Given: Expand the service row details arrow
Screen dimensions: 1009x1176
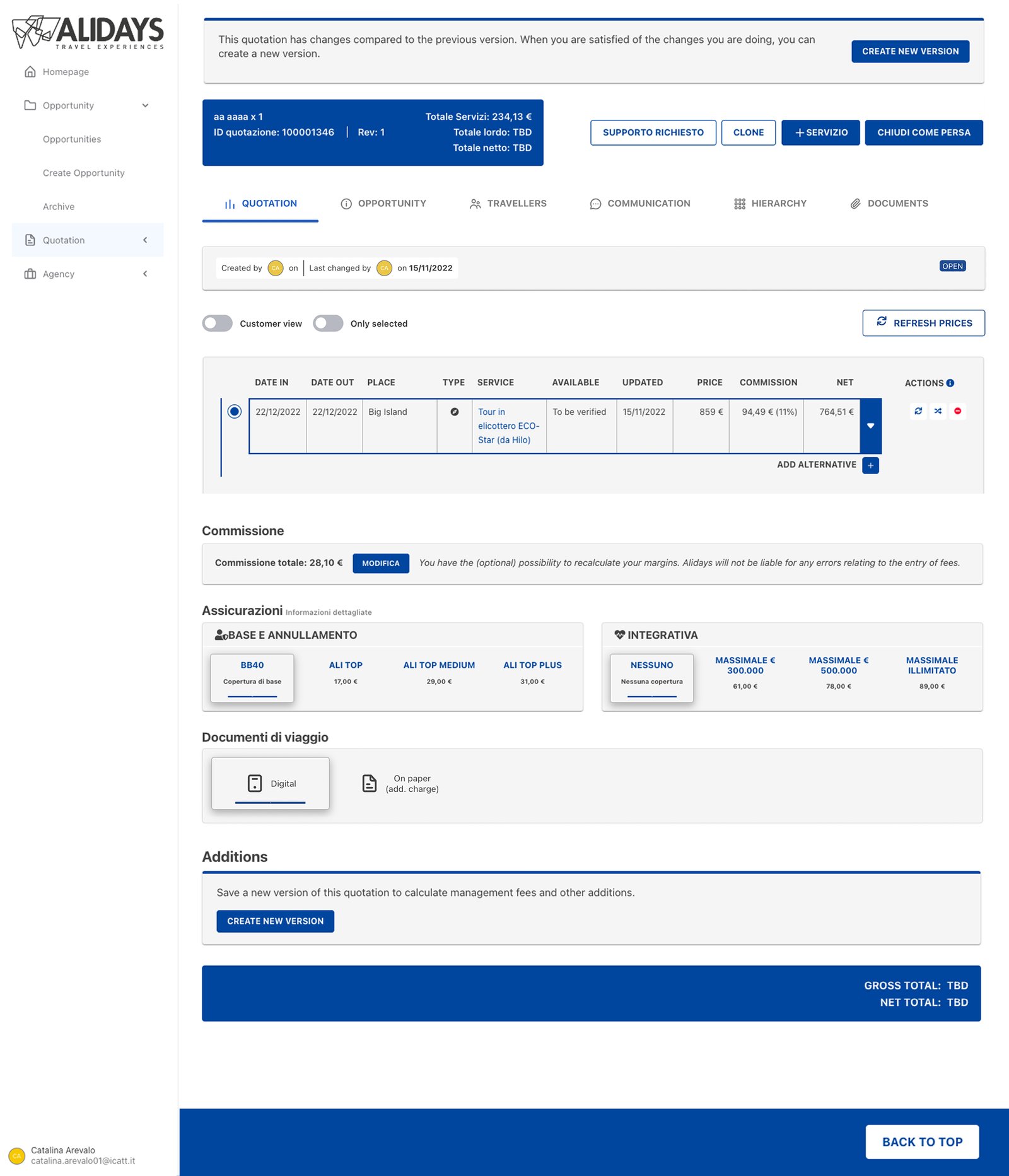Looking at the screenshot, I should pyautogui.click(x=870, y=426).
